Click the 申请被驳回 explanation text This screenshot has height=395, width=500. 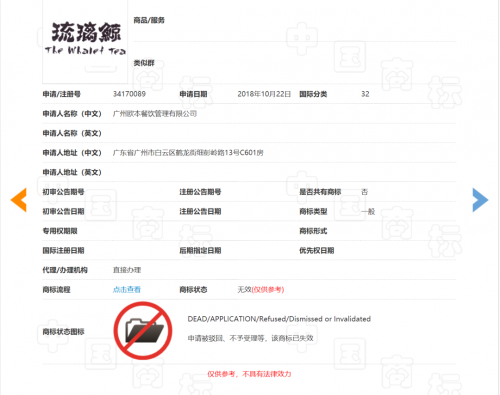(250, 338)
